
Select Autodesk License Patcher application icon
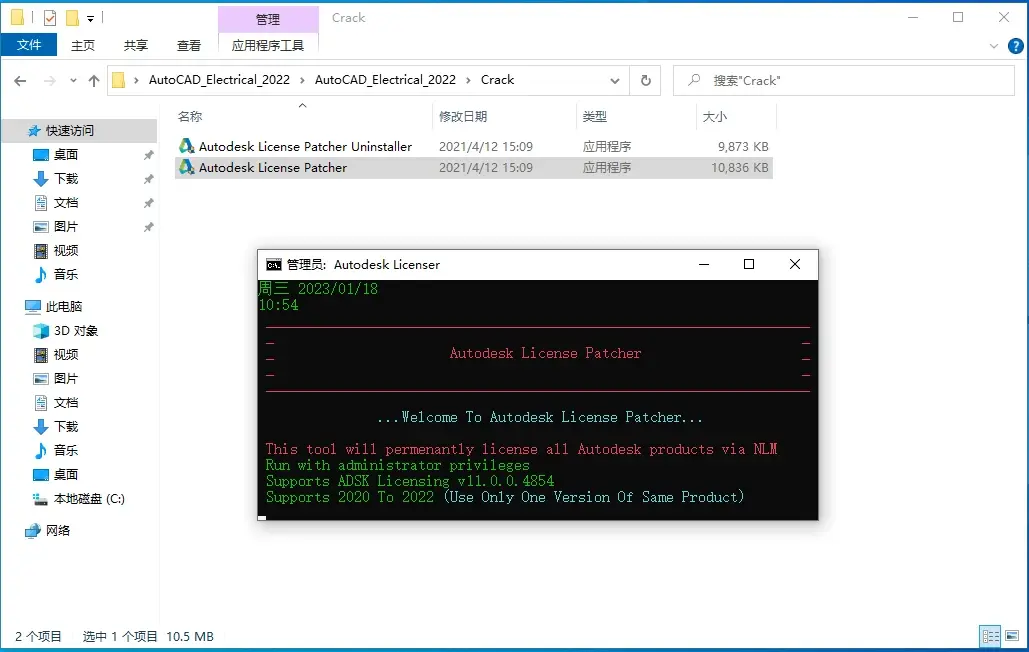[x=186, y=167]
